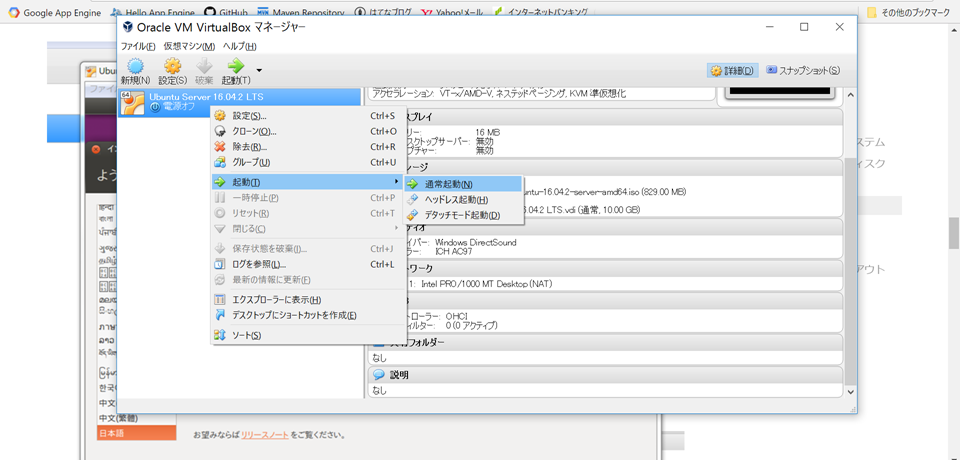Select the Ubuntu Server 16.04.2 LTS VM entry

[239, 102]
